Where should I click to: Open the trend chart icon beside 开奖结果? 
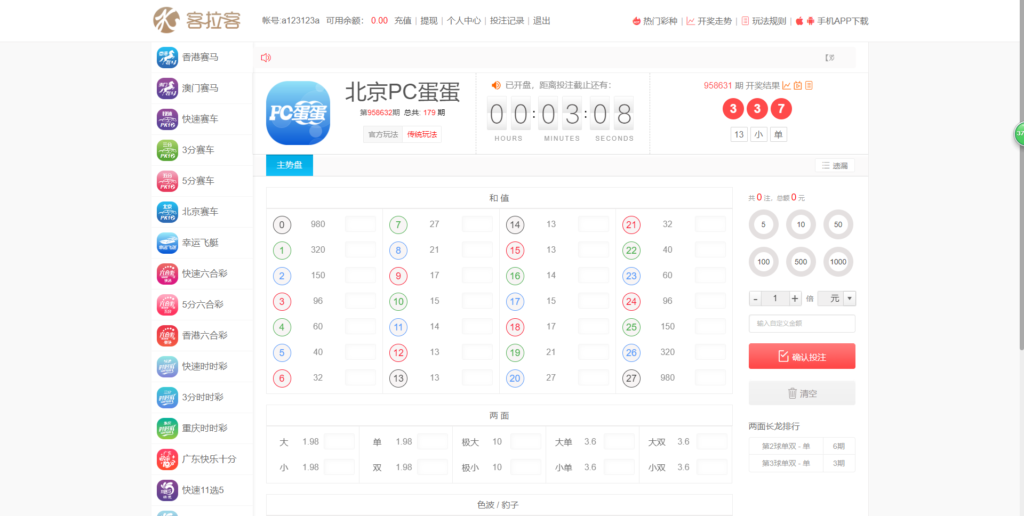coord(786,86)
